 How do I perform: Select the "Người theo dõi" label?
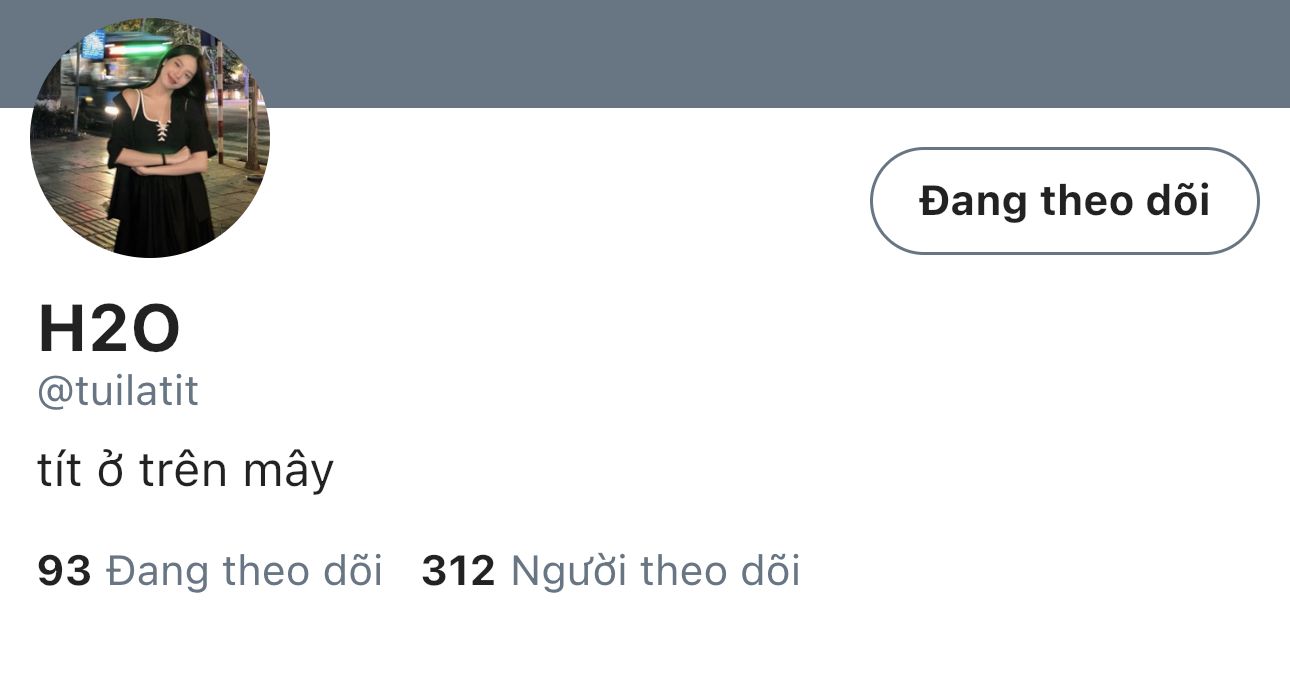point(655,571)
